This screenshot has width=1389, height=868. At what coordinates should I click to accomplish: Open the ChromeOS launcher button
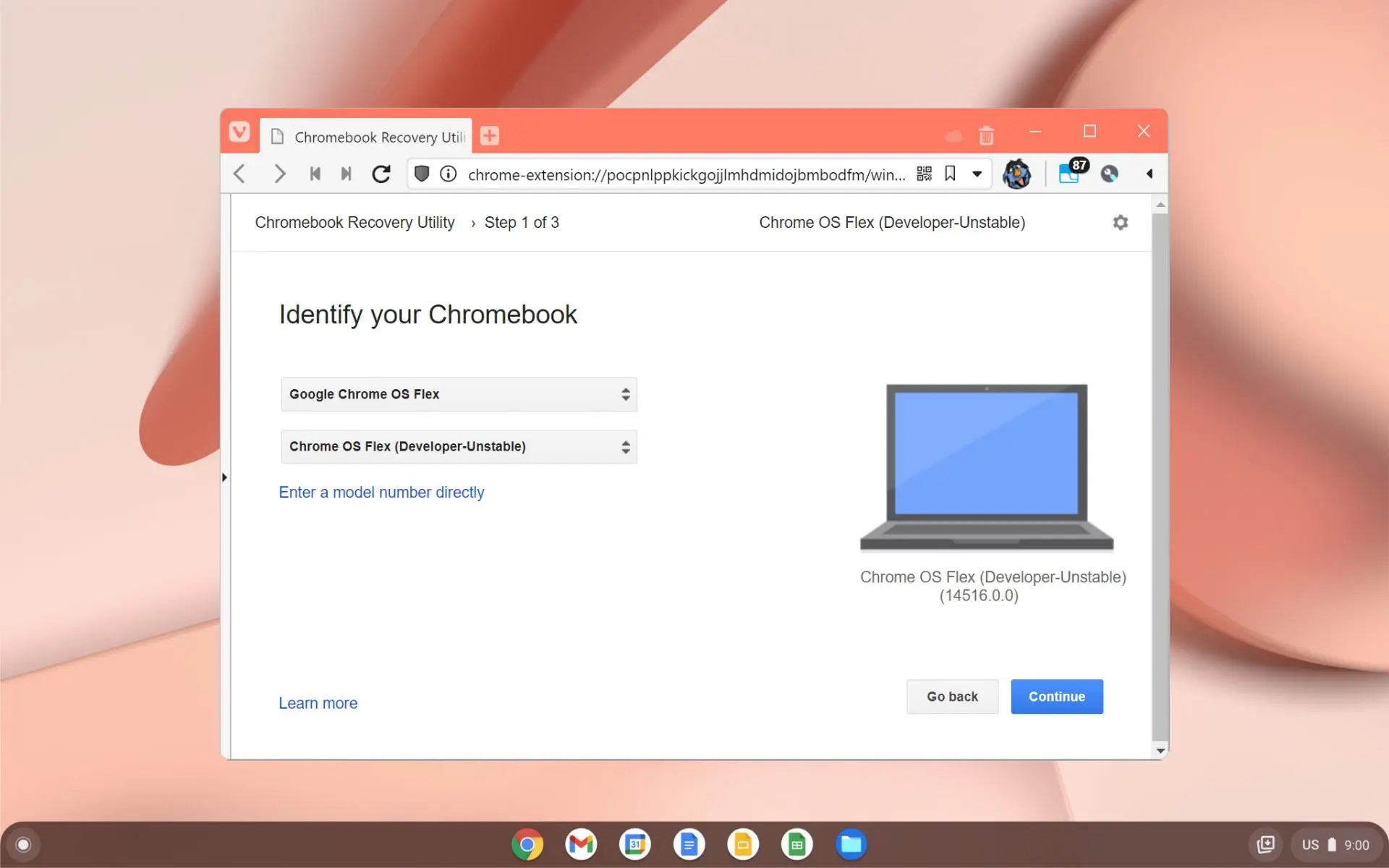click(x=23, y=844)
